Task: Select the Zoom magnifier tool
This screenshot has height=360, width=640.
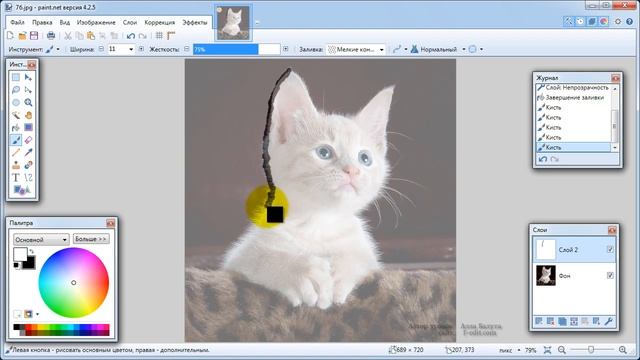Action: click(x=28, y=102)
